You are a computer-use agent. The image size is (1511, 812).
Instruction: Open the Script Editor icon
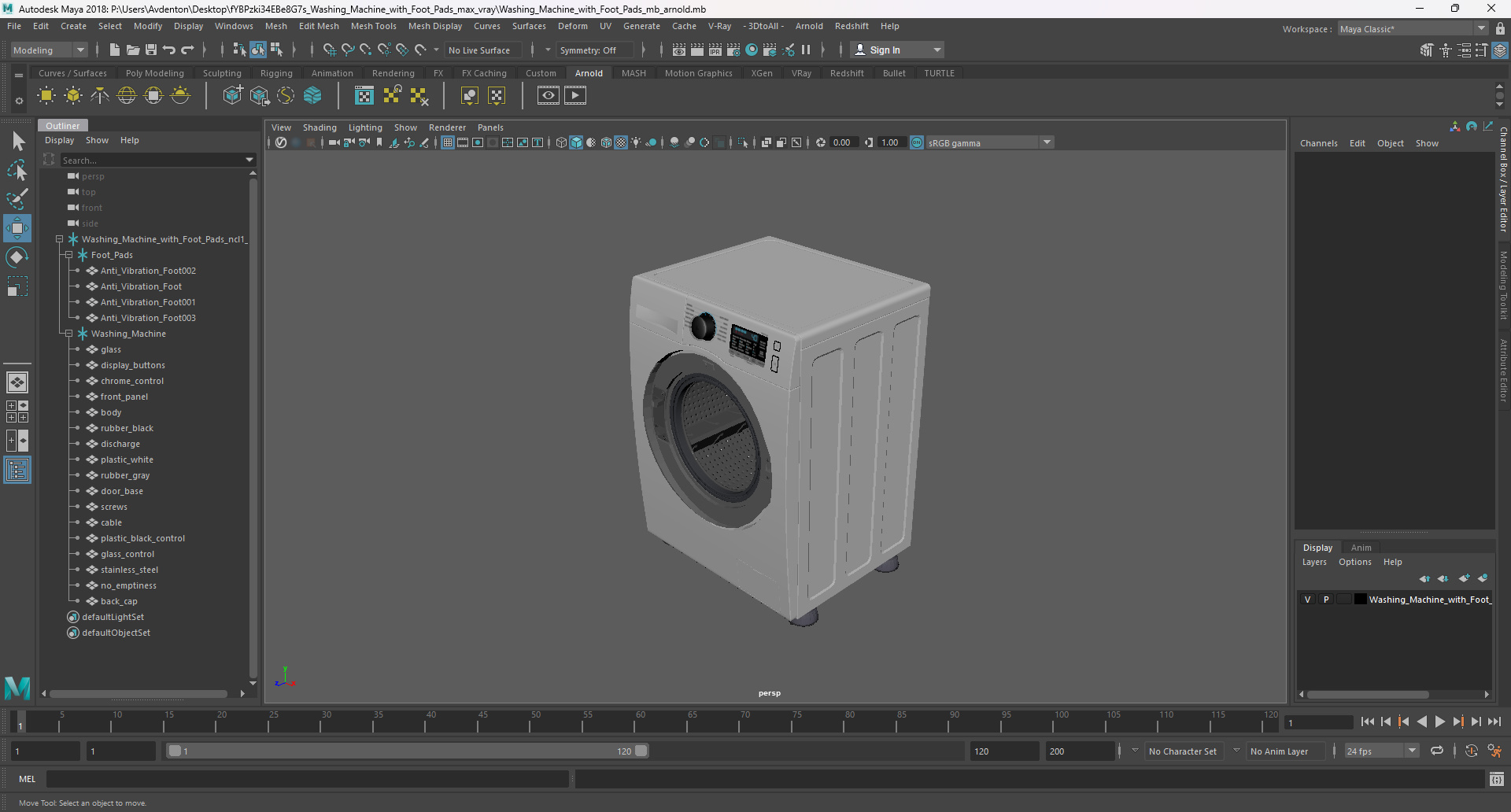tap(1497, 779)
